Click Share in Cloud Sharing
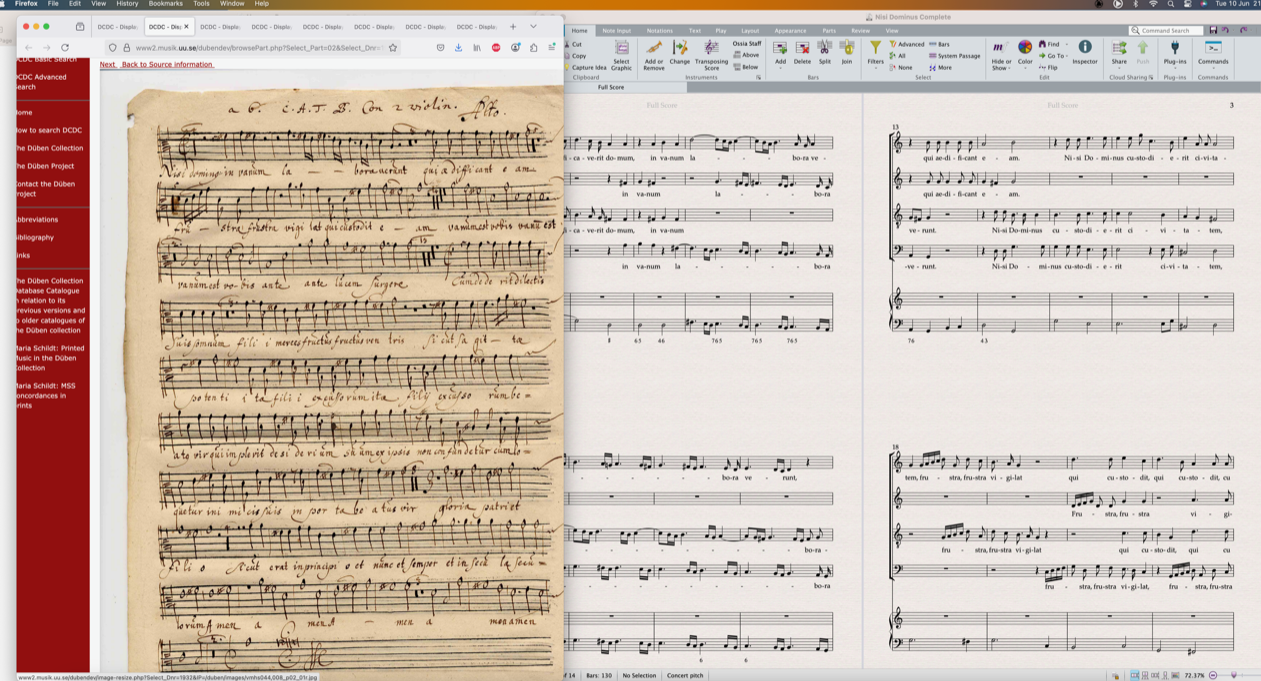 pyautogui.click(x=1119, y=53)
